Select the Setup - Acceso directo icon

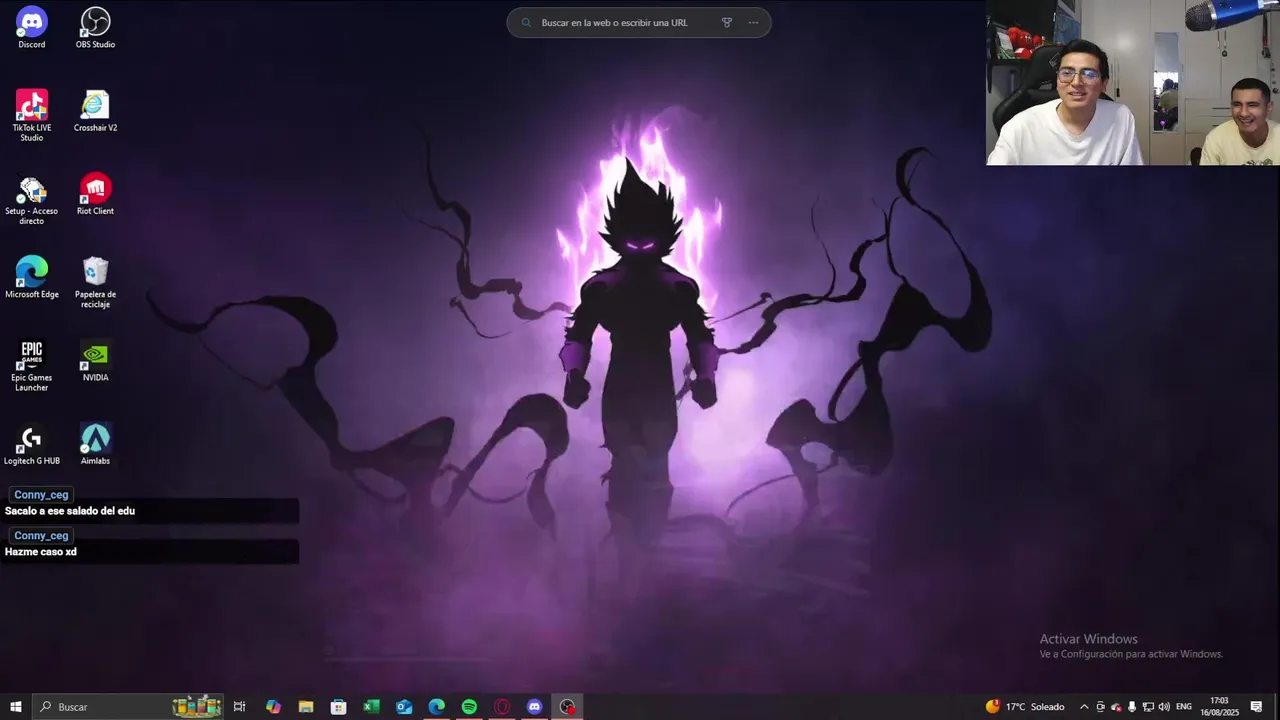pos(31,199)
